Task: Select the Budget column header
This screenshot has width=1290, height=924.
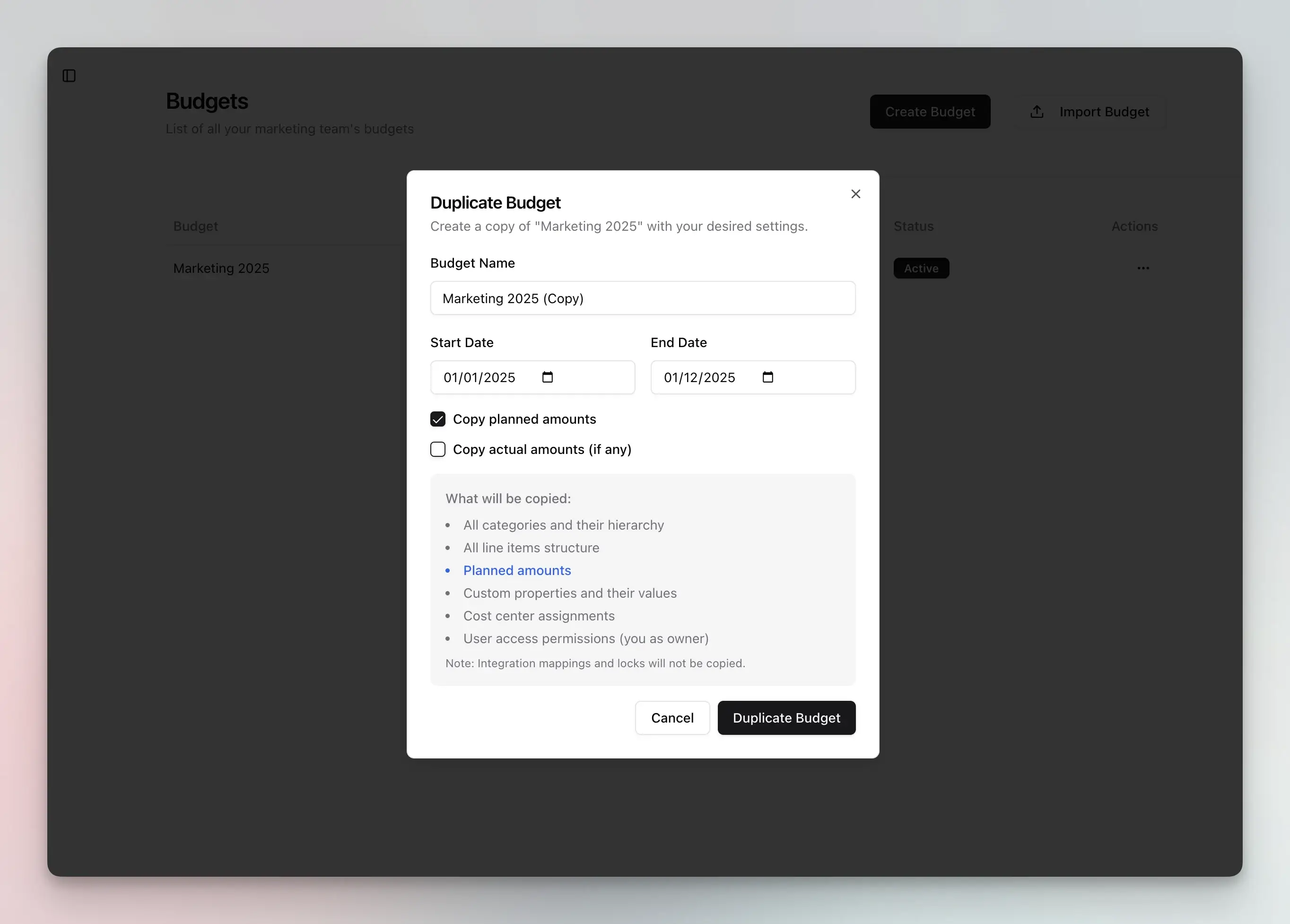Action: (195, 226)
